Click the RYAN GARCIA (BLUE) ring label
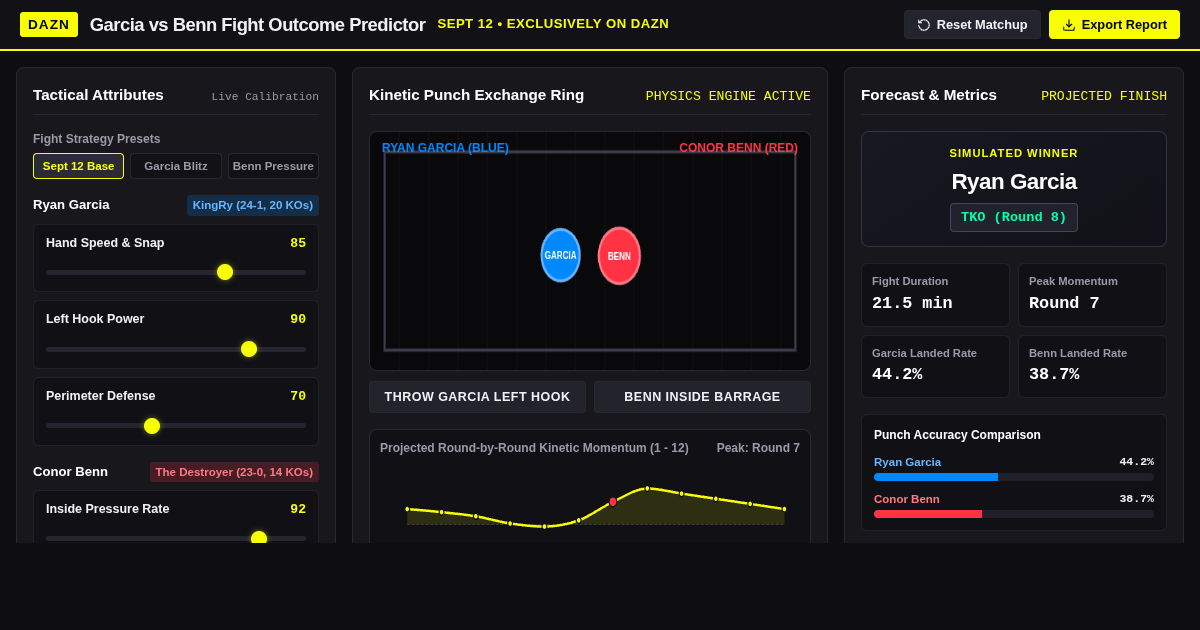1200x630 pixels. point(445,148)
